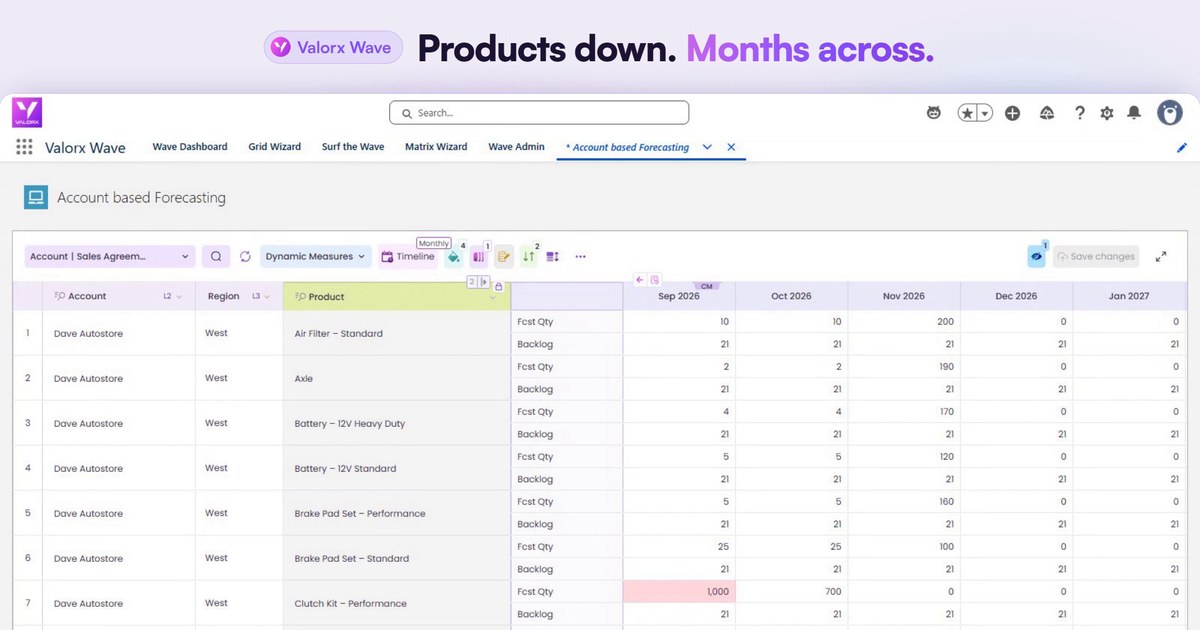The width and height of the screenshot is (1200, 630).
Task: Click the Save changes button
Action: click(1094, 257)
